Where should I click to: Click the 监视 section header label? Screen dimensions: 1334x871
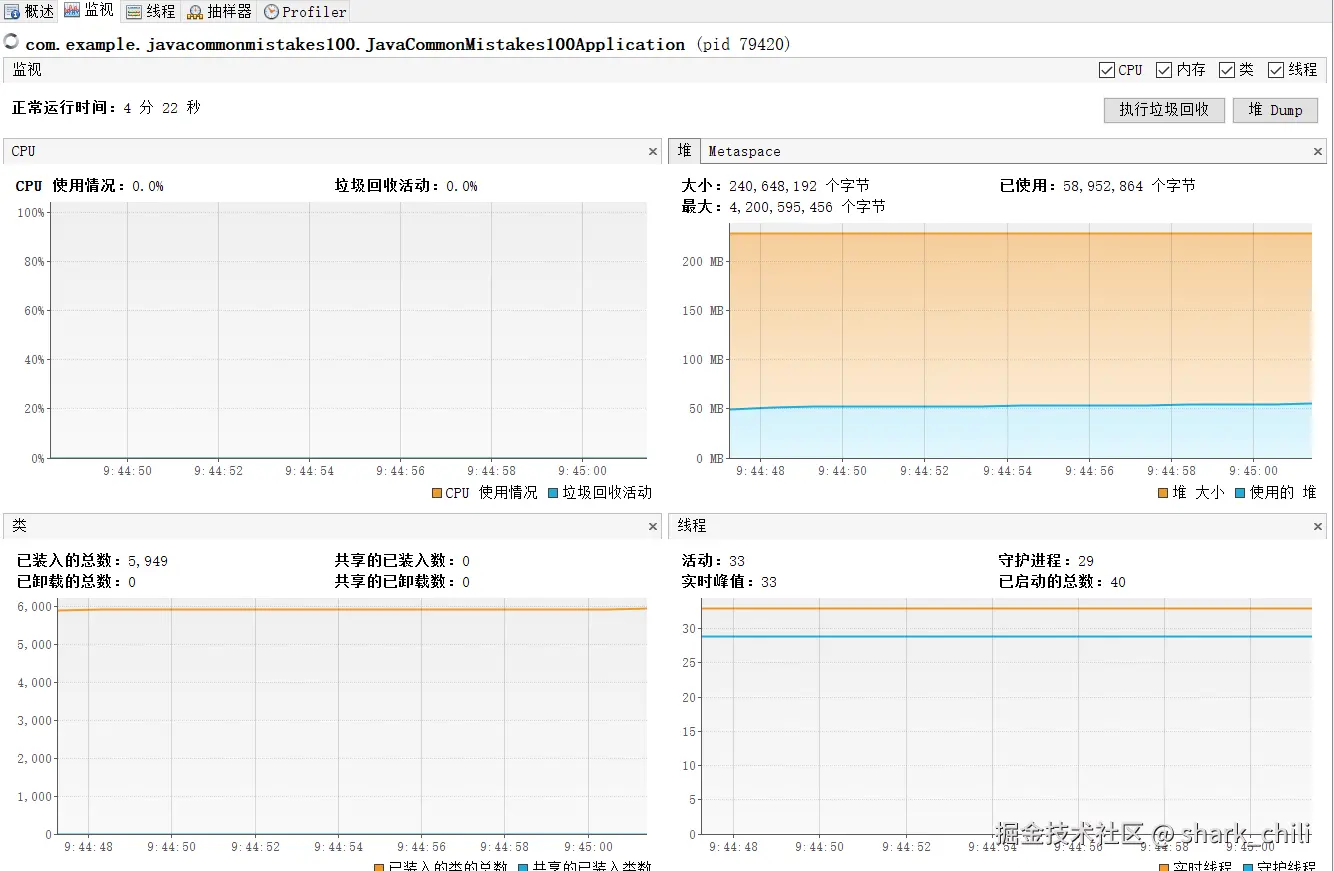click(x=27, y=70)
